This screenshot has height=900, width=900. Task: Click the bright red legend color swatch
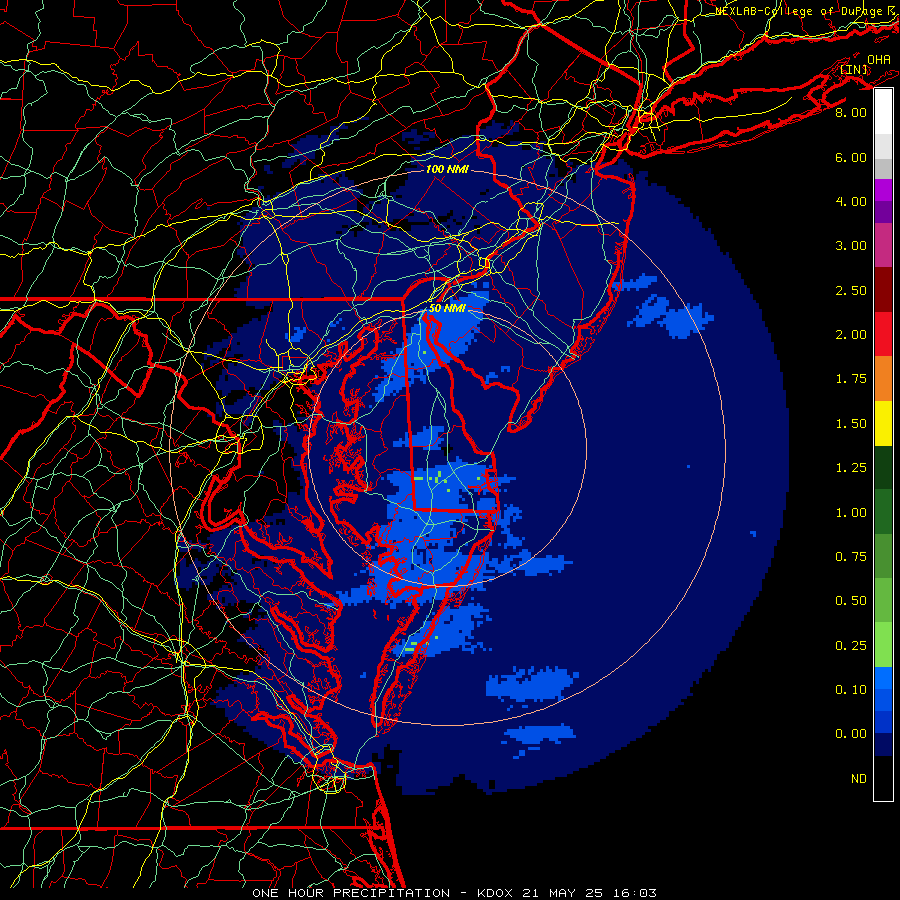click(x=883, y=334)
